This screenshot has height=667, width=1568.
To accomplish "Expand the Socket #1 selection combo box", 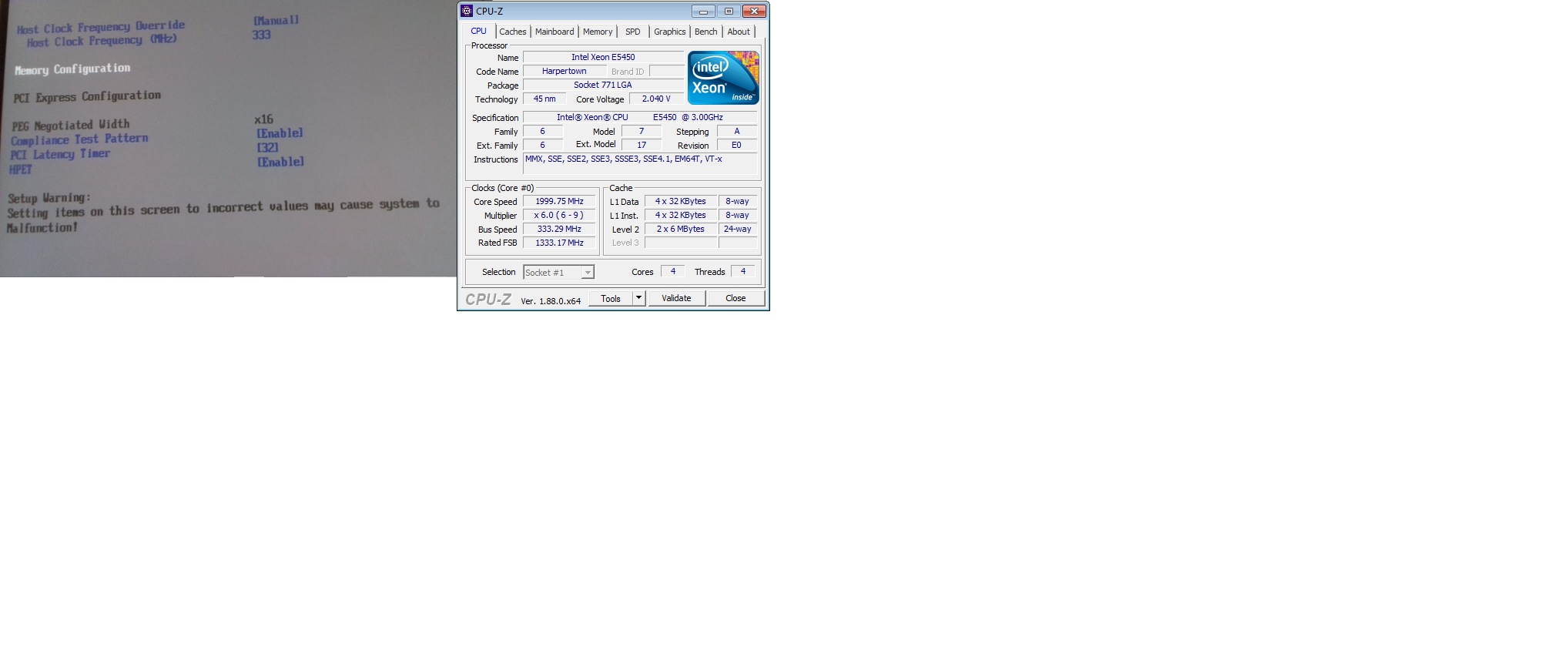I will pyautogui.click(x=558, y=272).
